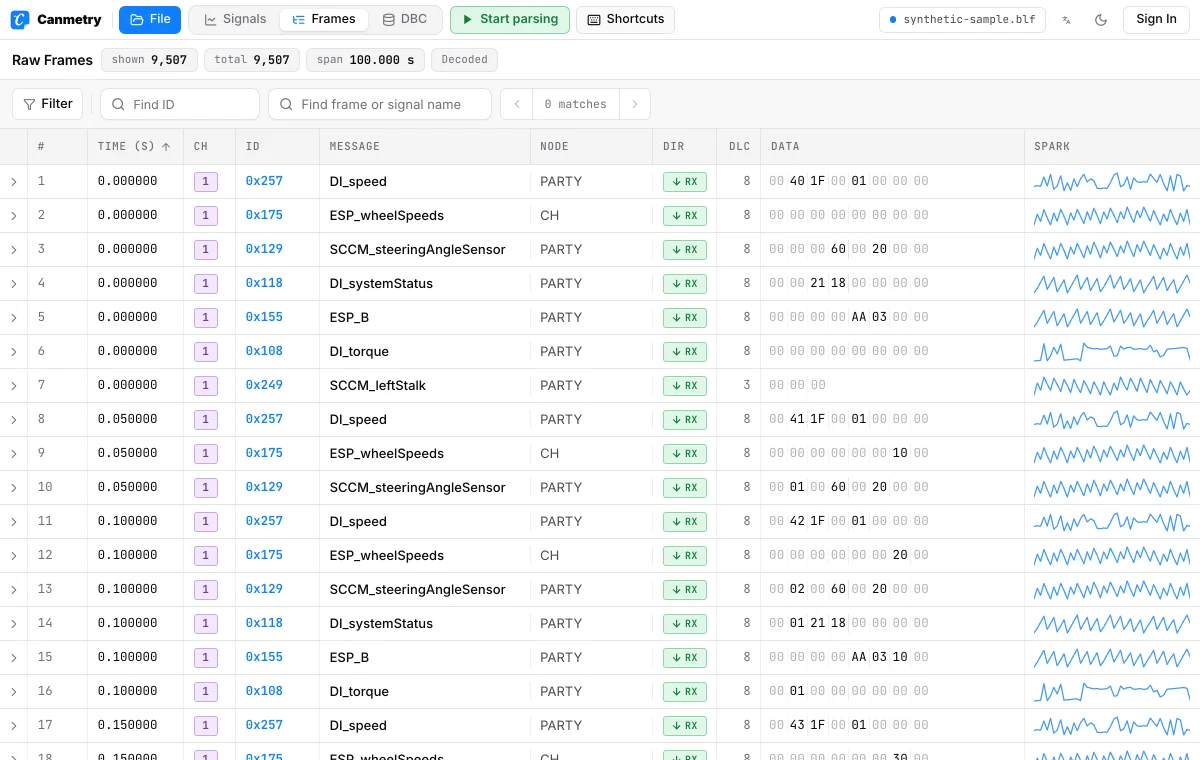Open ID 0x257 link in row 1
1200x760 pixels.
pyautogui.click(x=264, y=182)
